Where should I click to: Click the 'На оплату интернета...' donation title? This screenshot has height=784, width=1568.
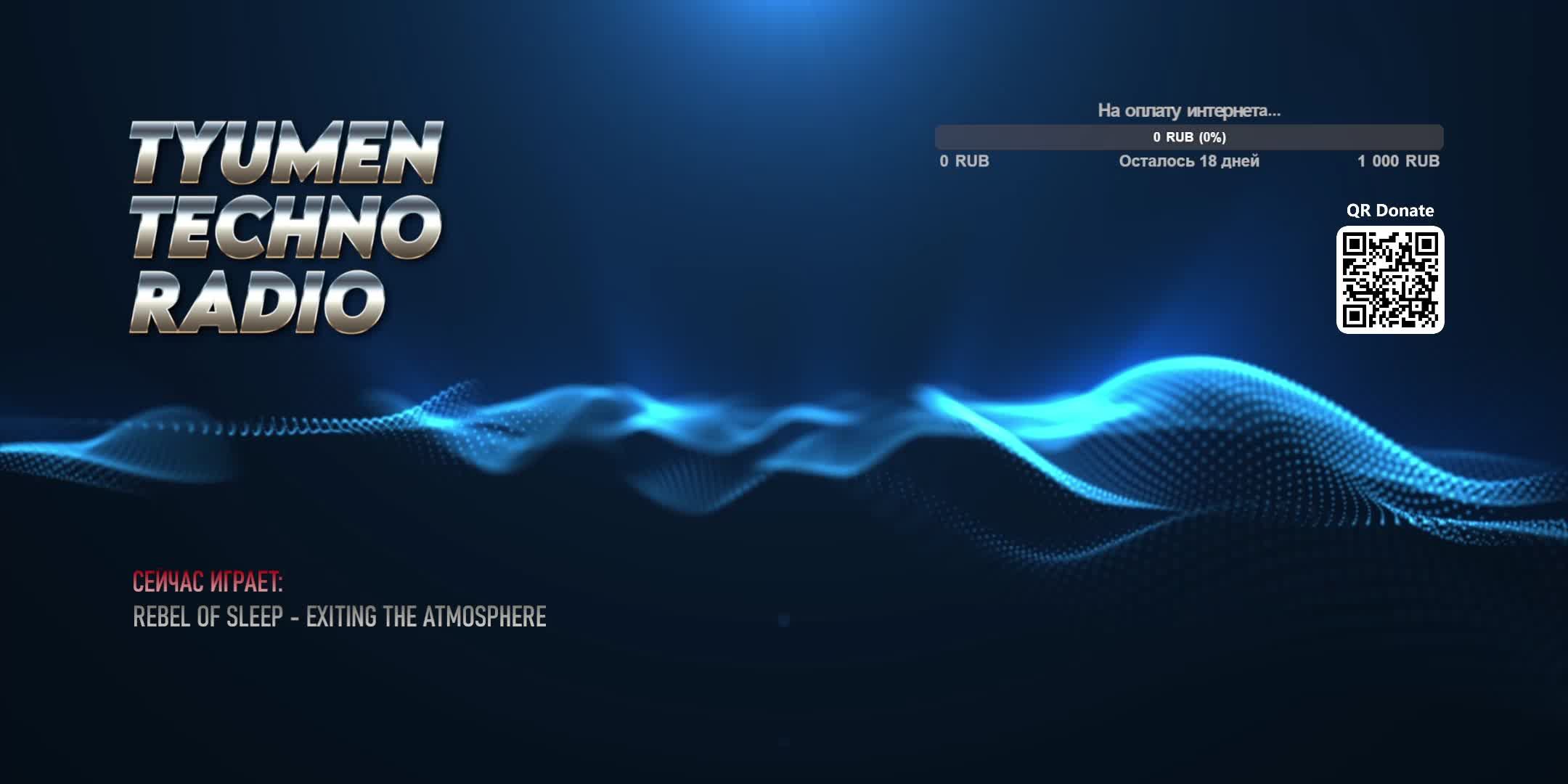(1188, 111)
